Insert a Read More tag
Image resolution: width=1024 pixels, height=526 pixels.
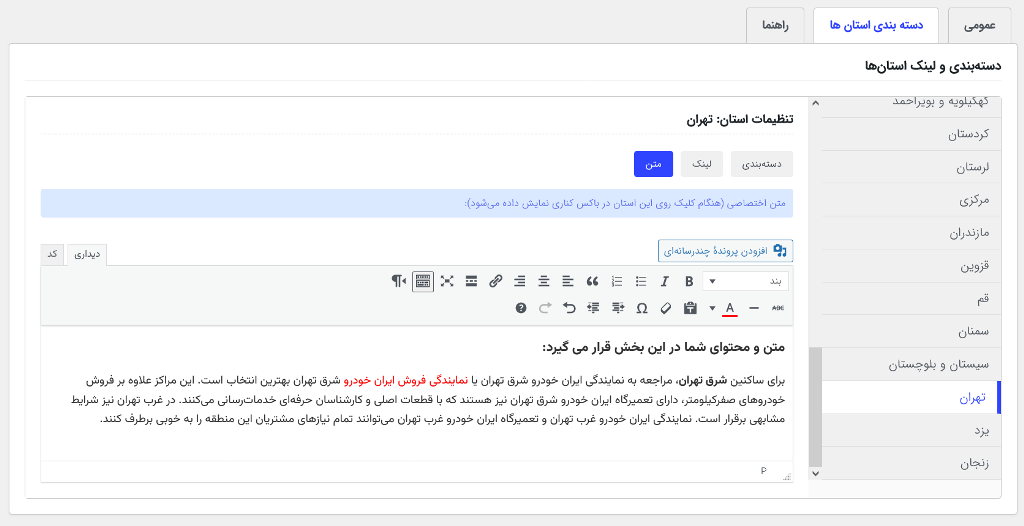tap(472, 282)
